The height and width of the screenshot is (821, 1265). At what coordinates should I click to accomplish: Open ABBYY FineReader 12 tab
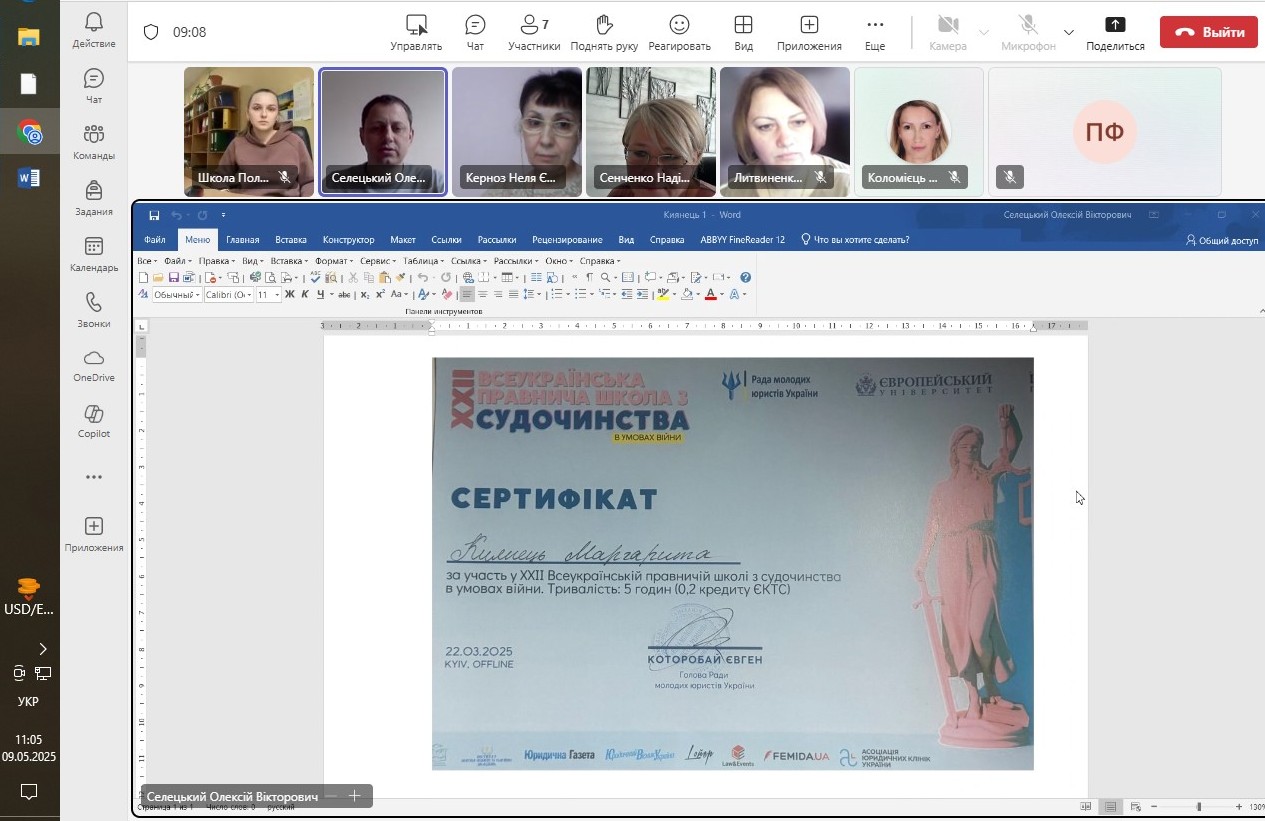click(x=742, y=240)
